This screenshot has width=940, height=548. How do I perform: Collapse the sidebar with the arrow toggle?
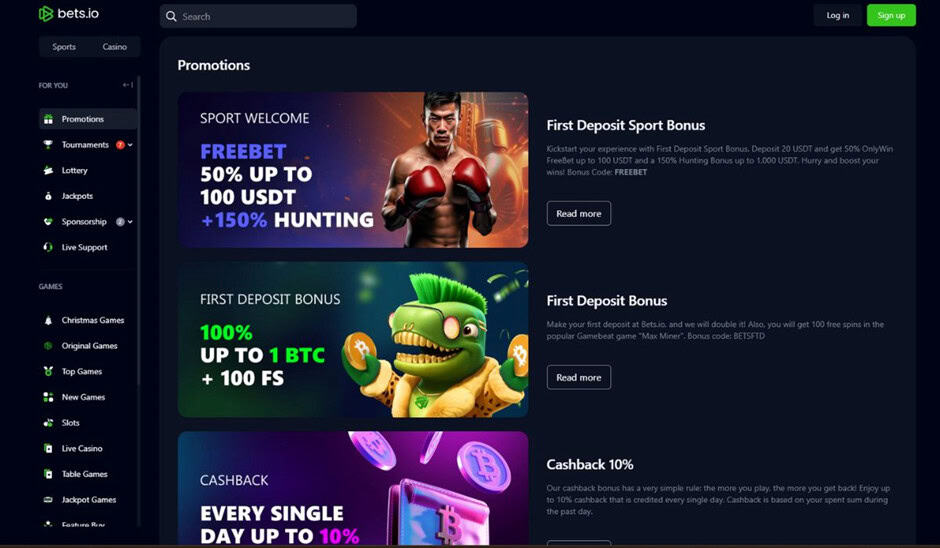[128, 85]
